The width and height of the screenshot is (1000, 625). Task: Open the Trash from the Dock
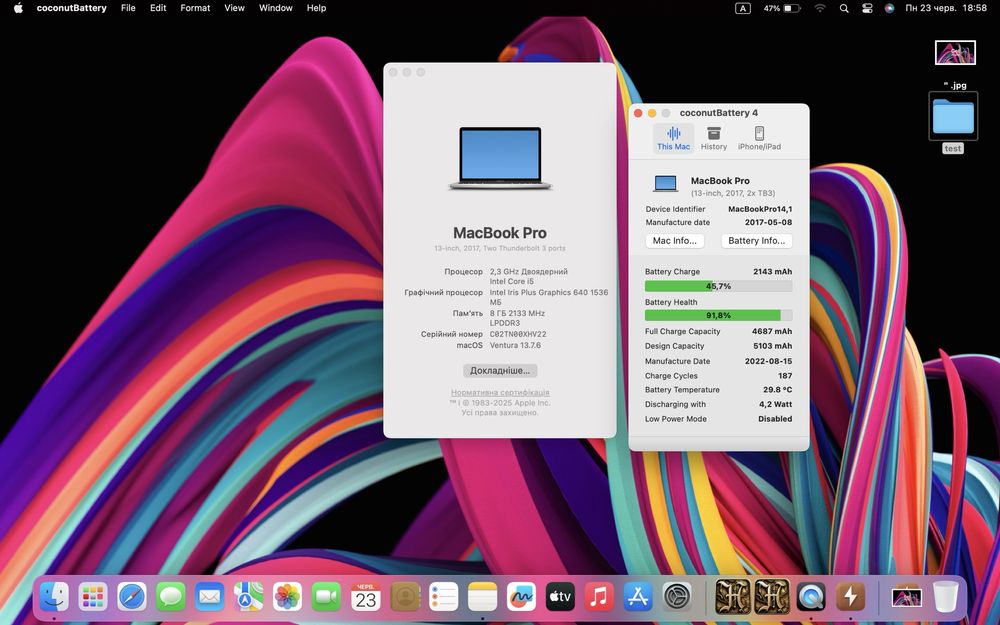click(946, 597)
